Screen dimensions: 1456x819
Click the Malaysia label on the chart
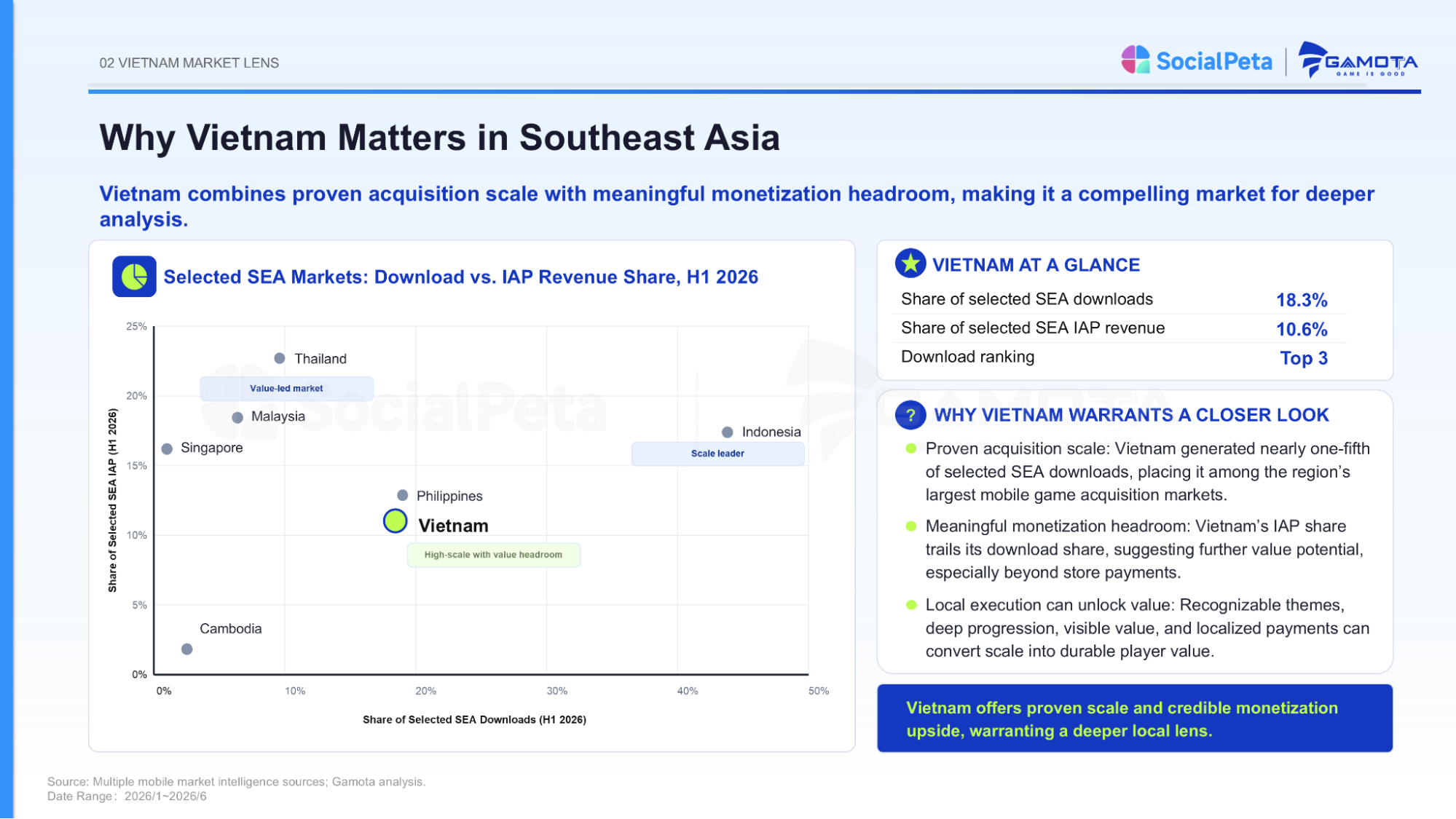click(278, 416)
